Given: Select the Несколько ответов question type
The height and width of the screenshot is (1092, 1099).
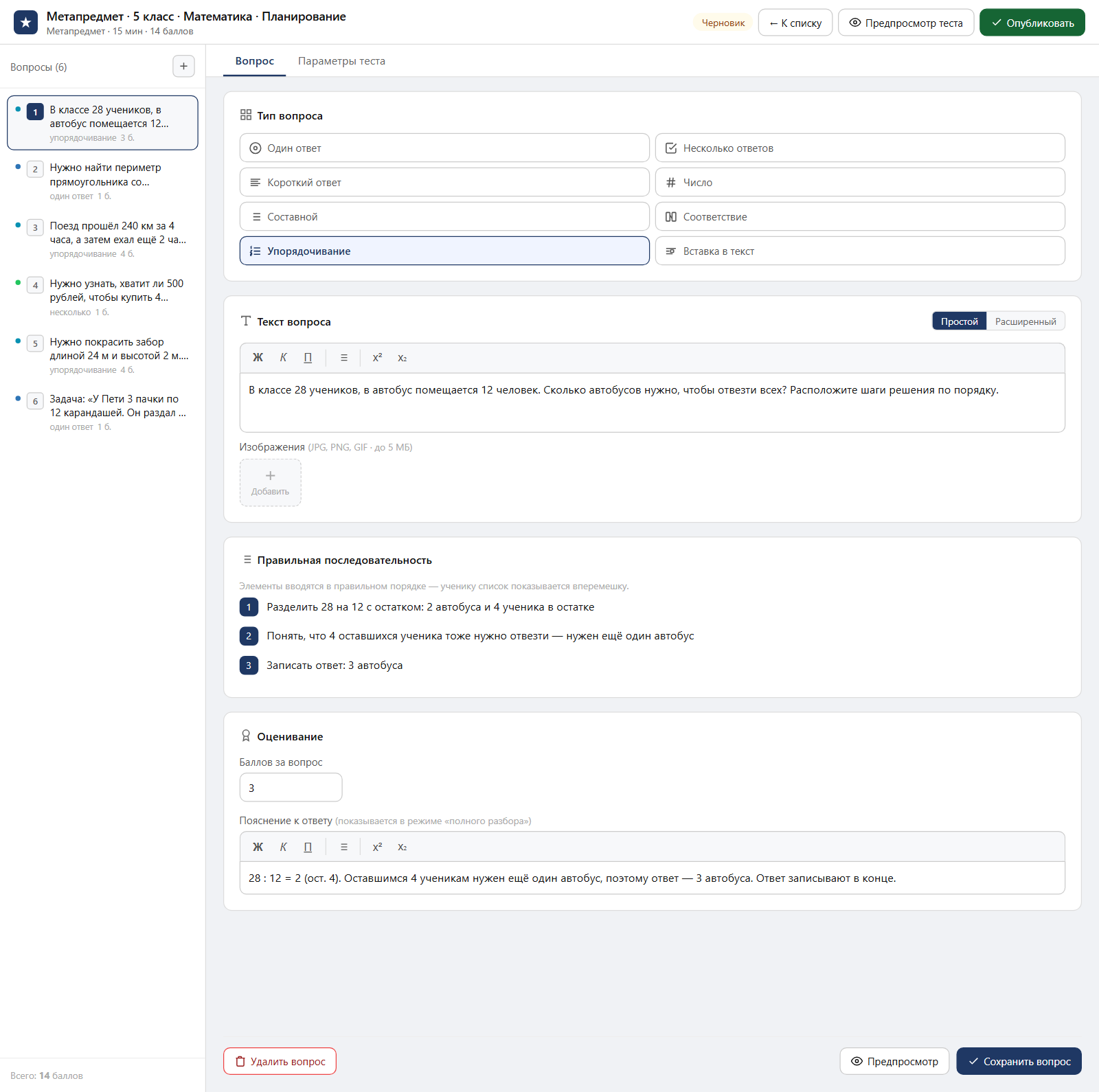Looking at the screenshot, I should 860,148.
